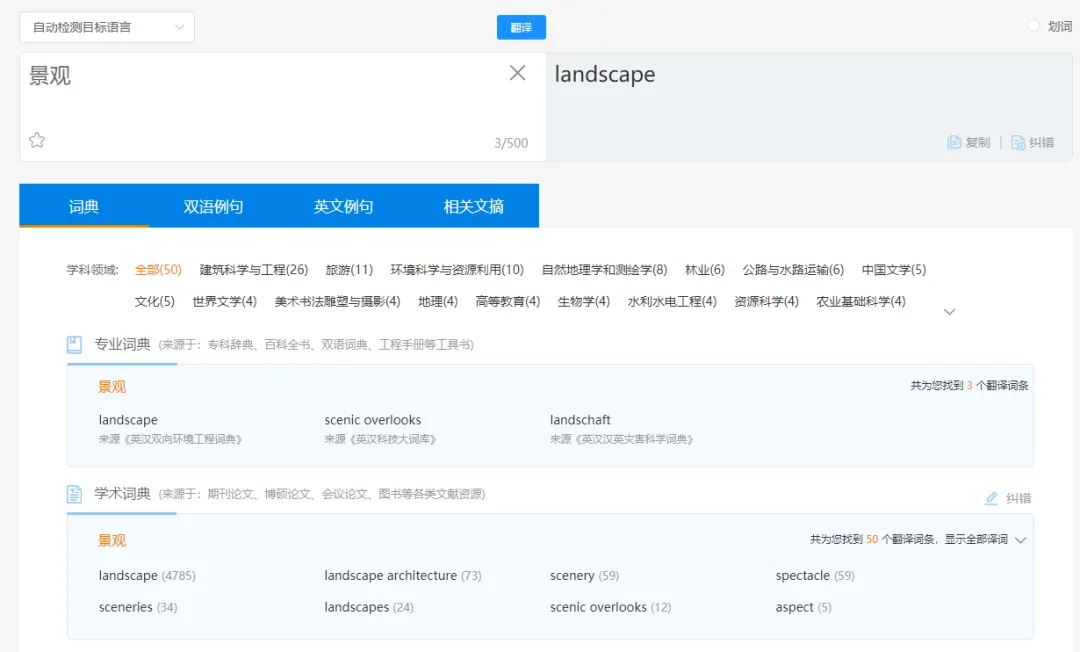Filter by 资源科学(4)
The height and width of the screenshot is (652, 1080).
767,302
